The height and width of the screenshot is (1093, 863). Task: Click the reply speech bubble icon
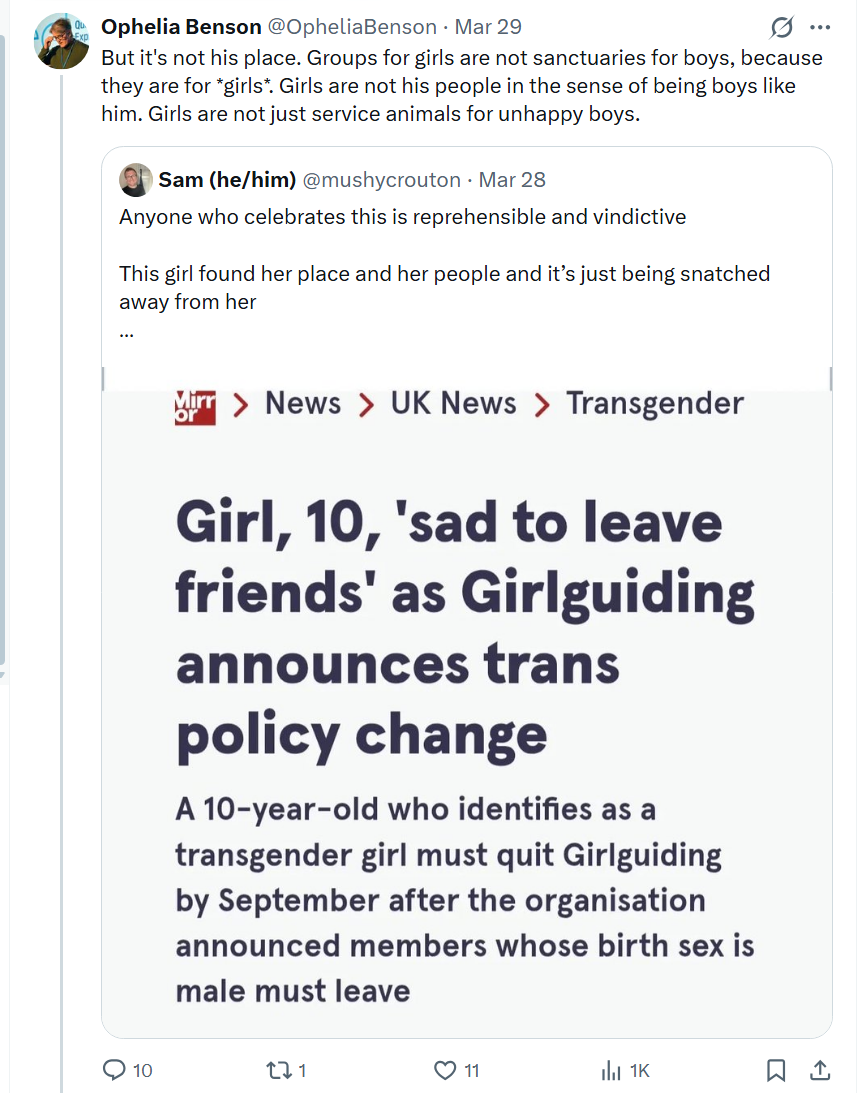coord(116,1070)
